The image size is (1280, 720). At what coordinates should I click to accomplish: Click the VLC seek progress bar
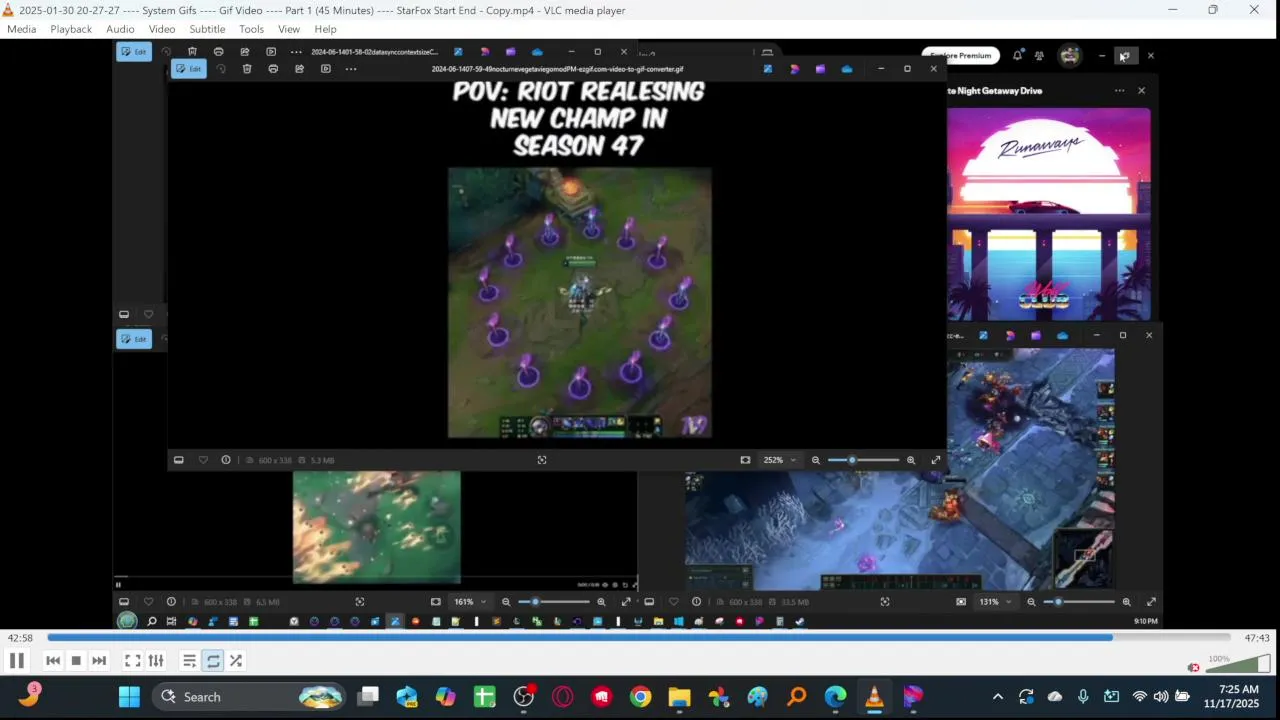pos(639,637)
